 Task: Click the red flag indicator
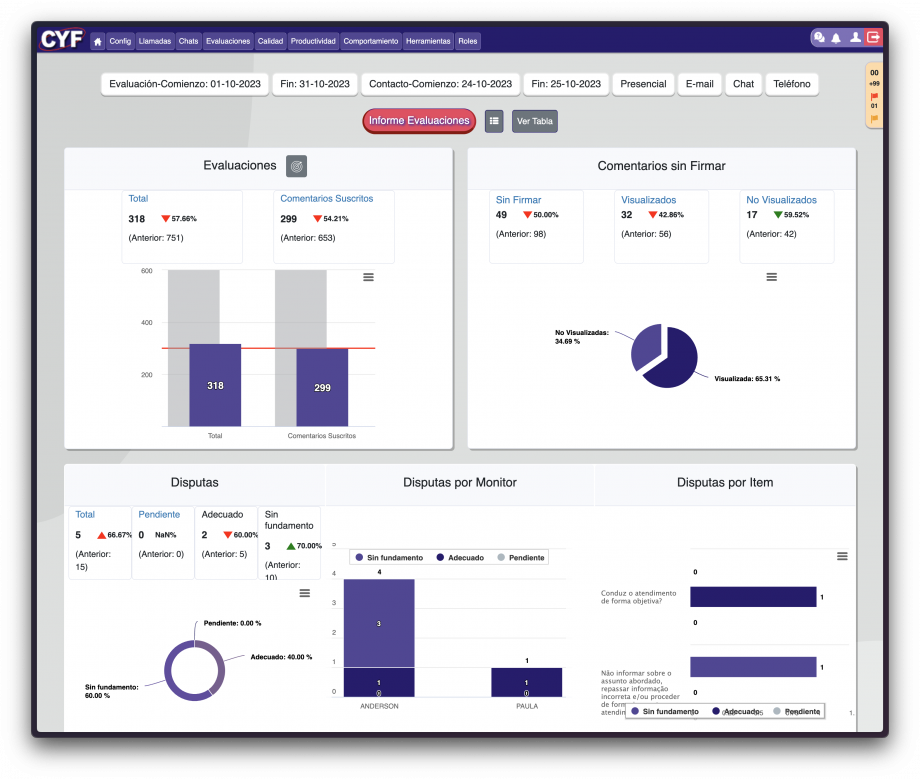pos(874,96)
